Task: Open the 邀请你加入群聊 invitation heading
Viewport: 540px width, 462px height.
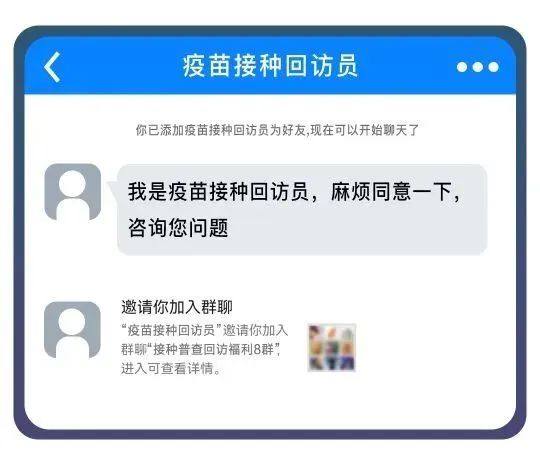Action: (x=177, y=307)
